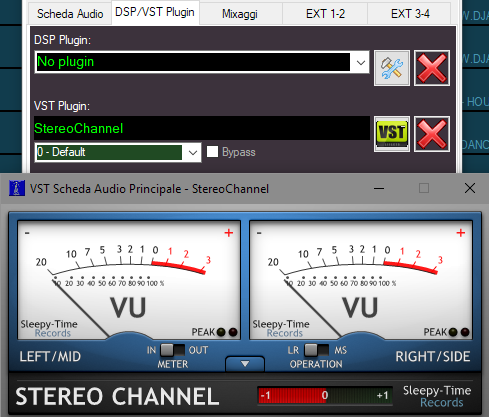Switch to the EXT 3-4 tab
This screenshot has width=489, height=417.
pos(410,14)
